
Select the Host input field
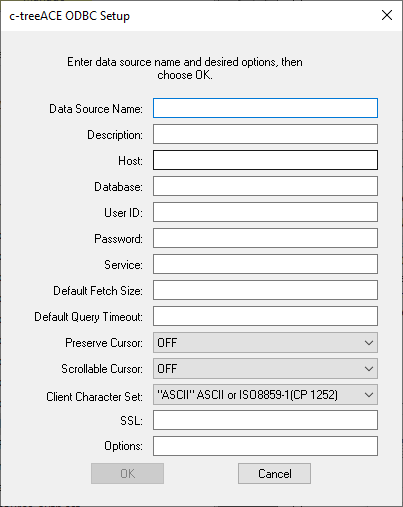[x=265, y=160]
